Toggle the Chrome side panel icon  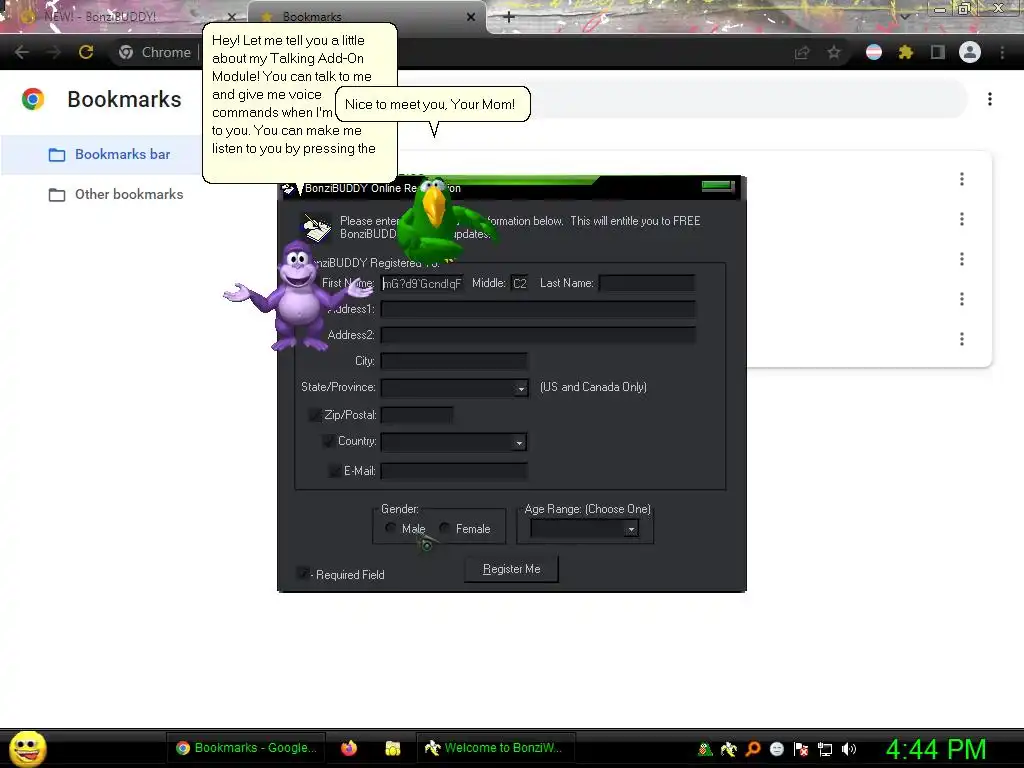click(938, 52)
